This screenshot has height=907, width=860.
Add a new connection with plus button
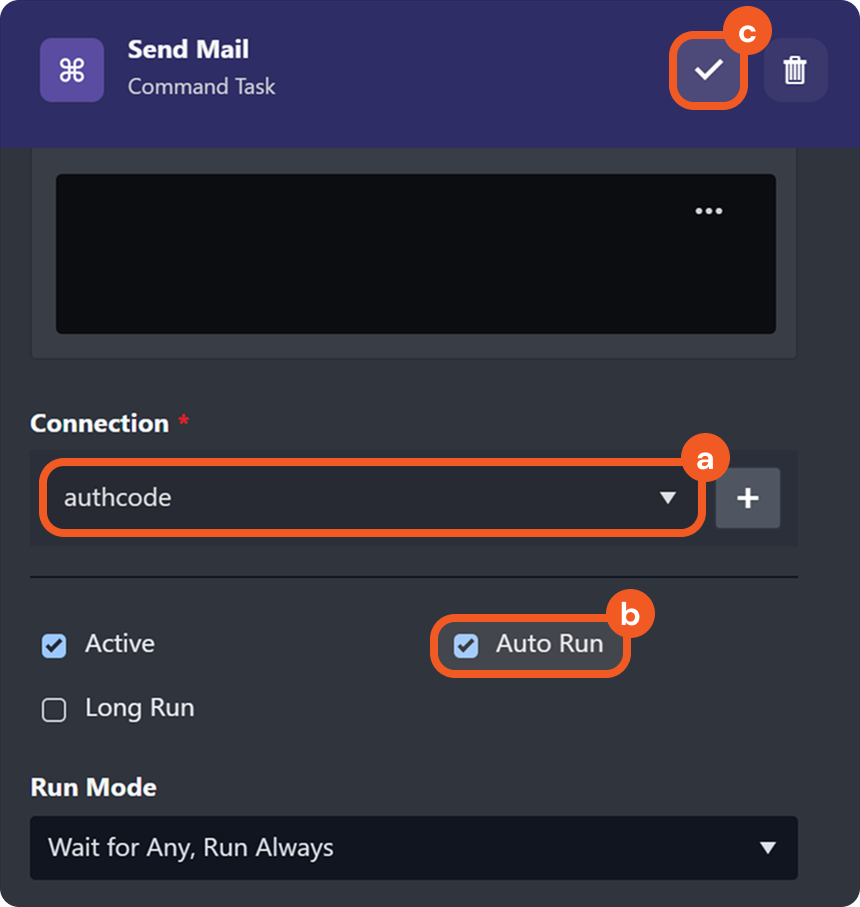pos(748,498)
